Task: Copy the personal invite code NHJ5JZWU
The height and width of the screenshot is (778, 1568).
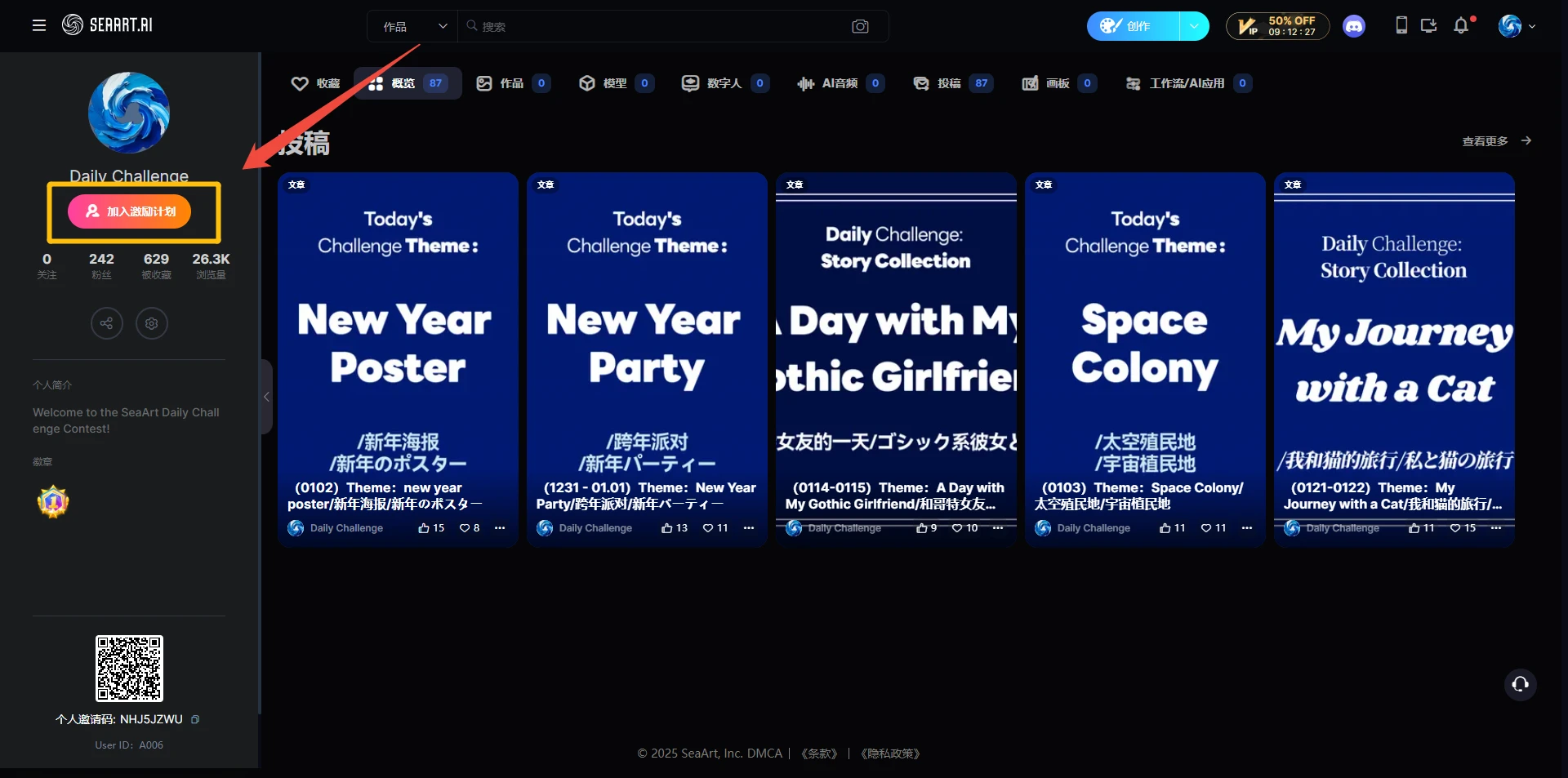Action: coord(196,719)
